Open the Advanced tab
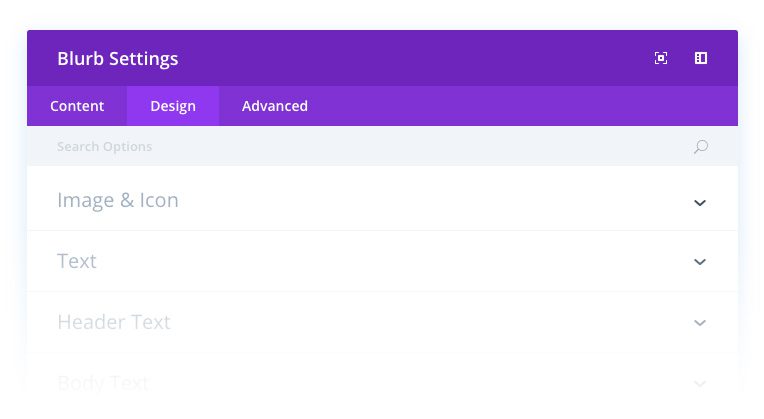 (275, 106)
